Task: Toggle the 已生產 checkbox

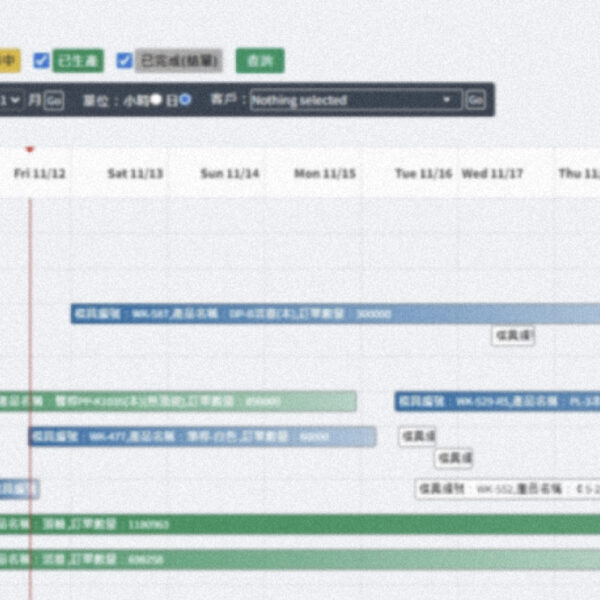Action: point(41,61)
